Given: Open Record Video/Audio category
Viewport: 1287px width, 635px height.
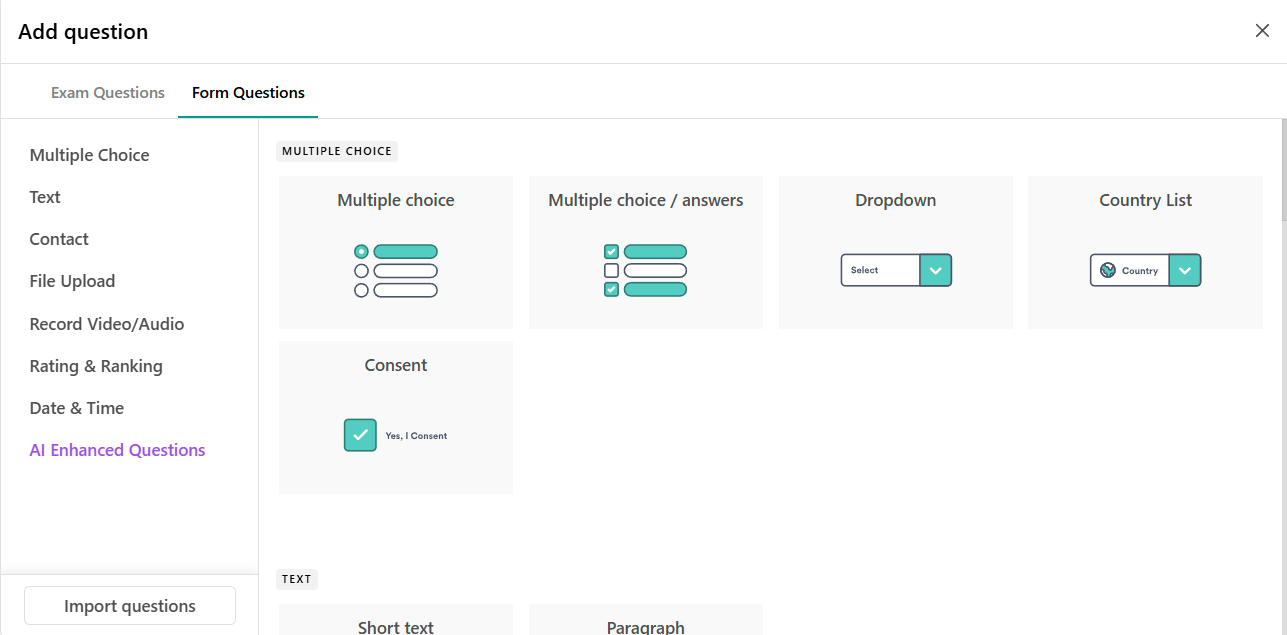Looking at the screenshot, I should tap(107, 324).
